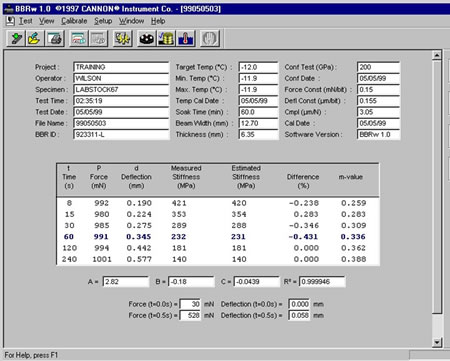Click the document icon left of Test menu
The height and width of the screenshot is (361, 450).
click(x=10, y=21)
